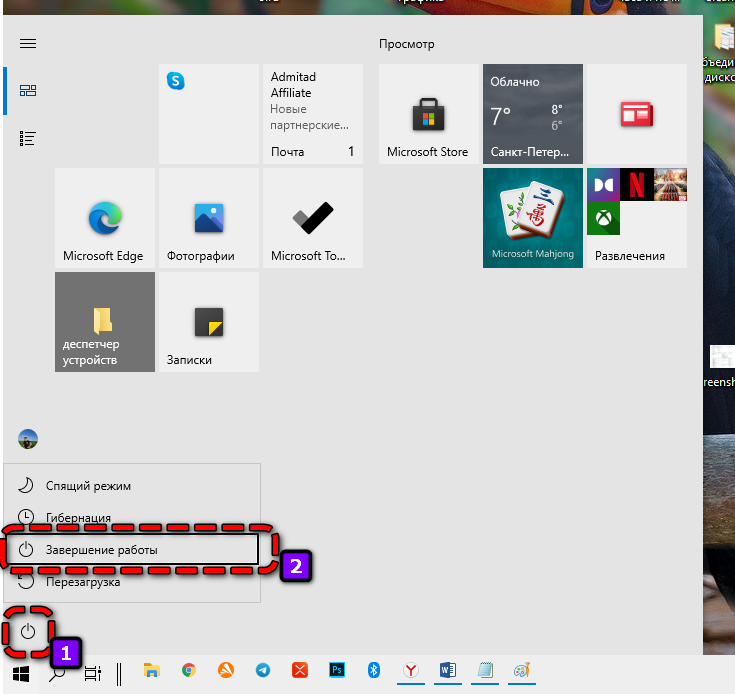The image size is (735, 694).
Task: Open the диспетчер устройств tile
Action: [105, 322]
